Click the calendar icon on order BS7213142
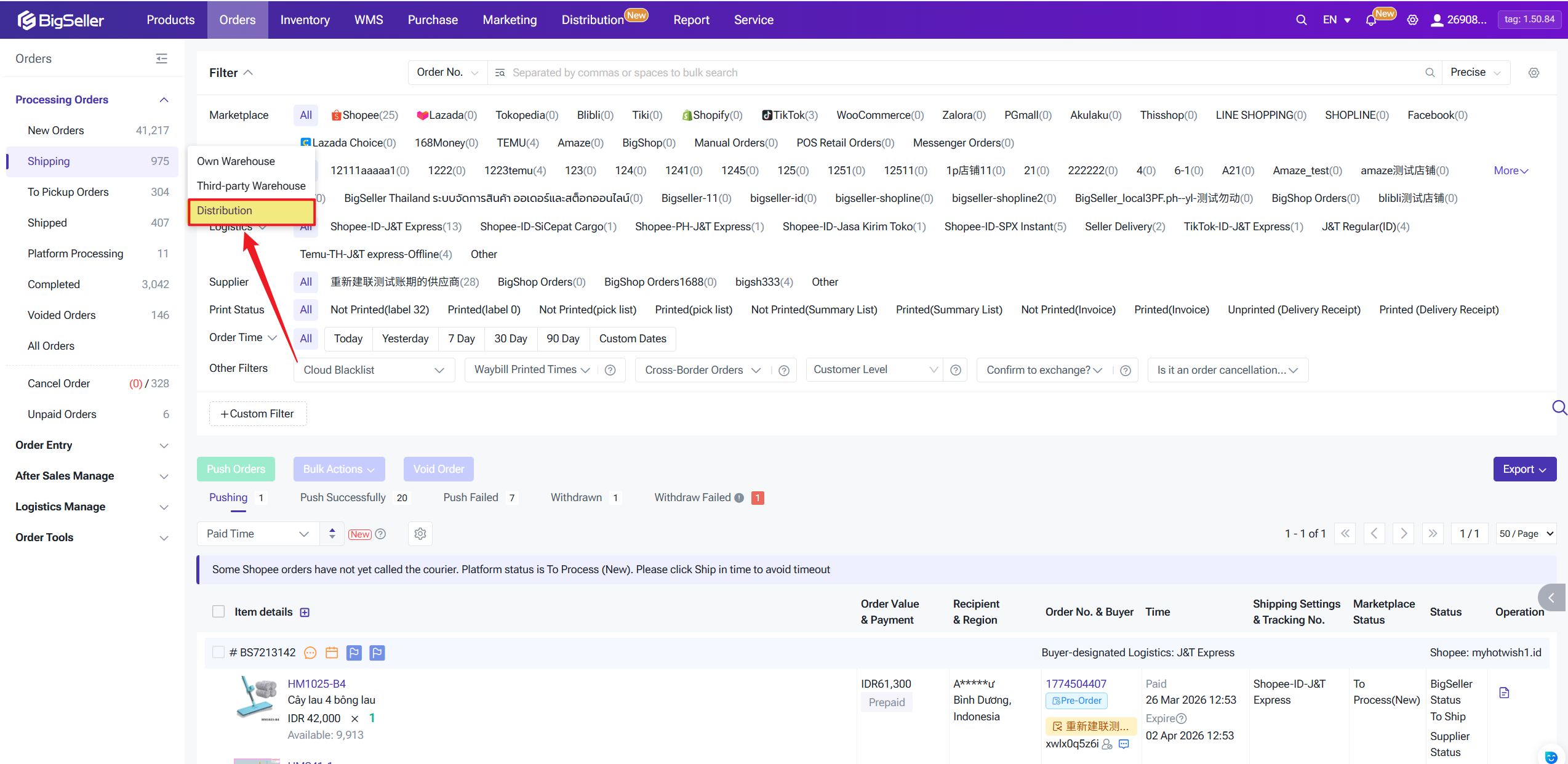The height and width of the screenshot is (764, 1568). click(x=332, y=653)
